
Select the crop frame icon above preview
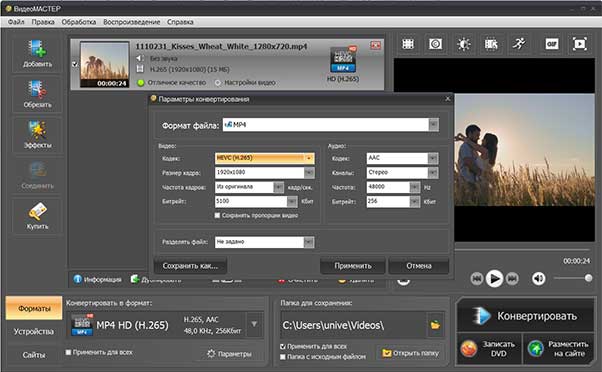coord(408,44)
